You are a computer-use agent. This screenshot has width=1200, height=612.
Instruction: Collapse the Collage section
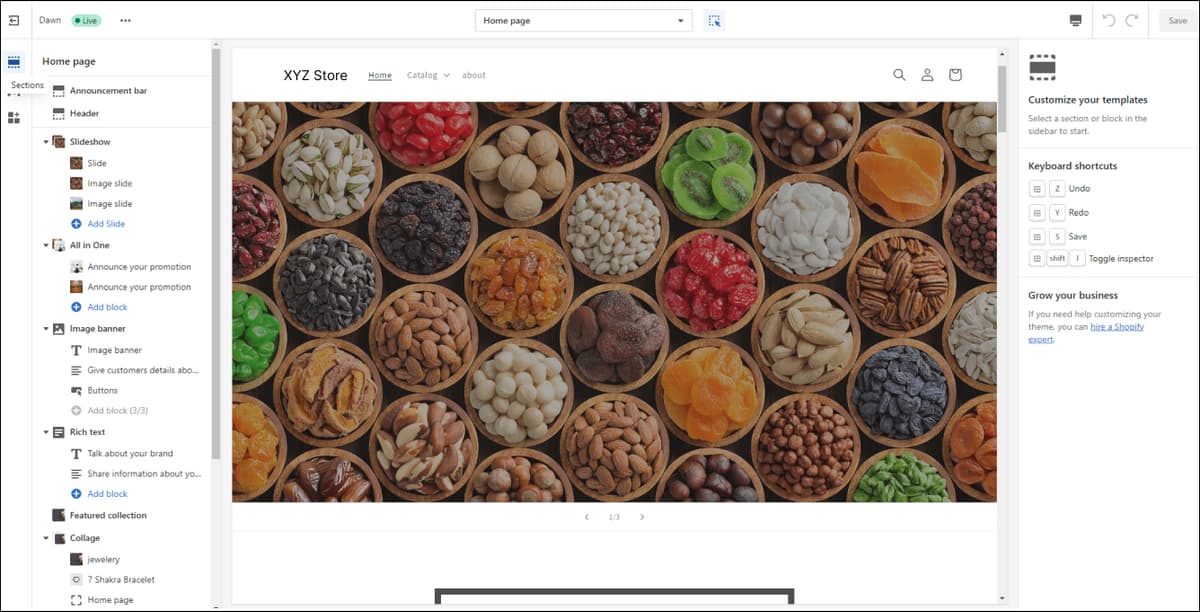click(x=46, y=538)
